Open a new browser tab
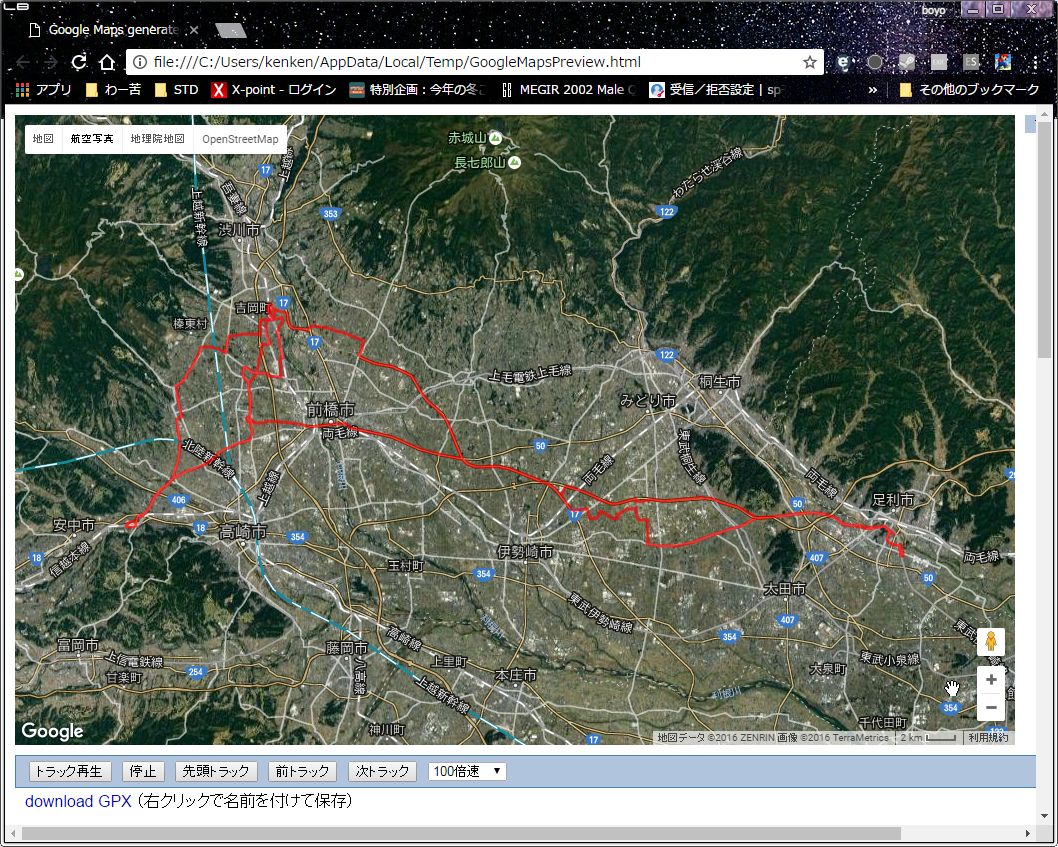Image resolution: width=1058 pixels, height=847 pixels. 231,30
